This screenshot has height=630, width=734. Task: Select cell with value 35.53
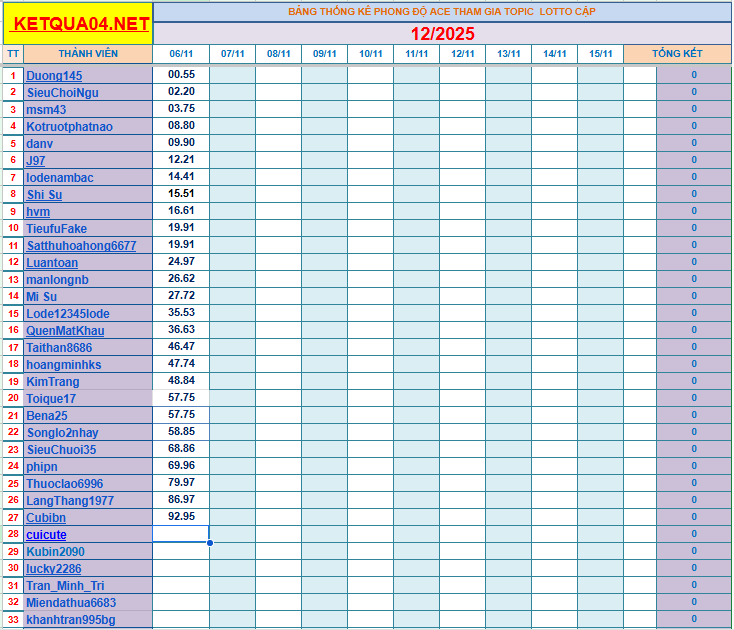(x=181, y=313)
